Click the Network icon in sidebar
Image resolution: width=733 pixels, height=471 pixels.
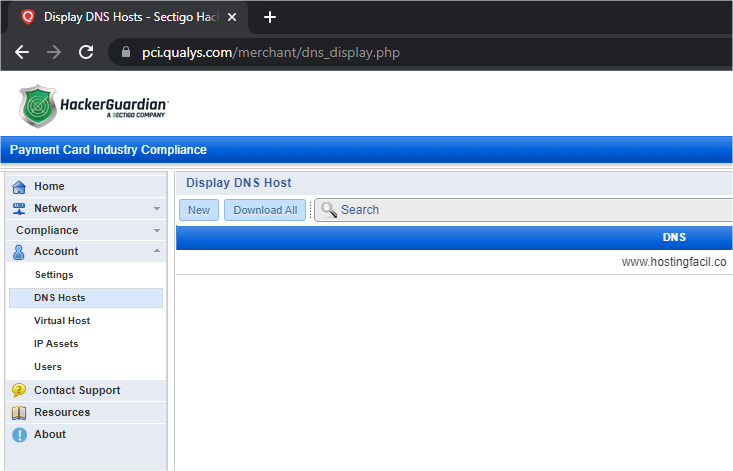(19, 209)
